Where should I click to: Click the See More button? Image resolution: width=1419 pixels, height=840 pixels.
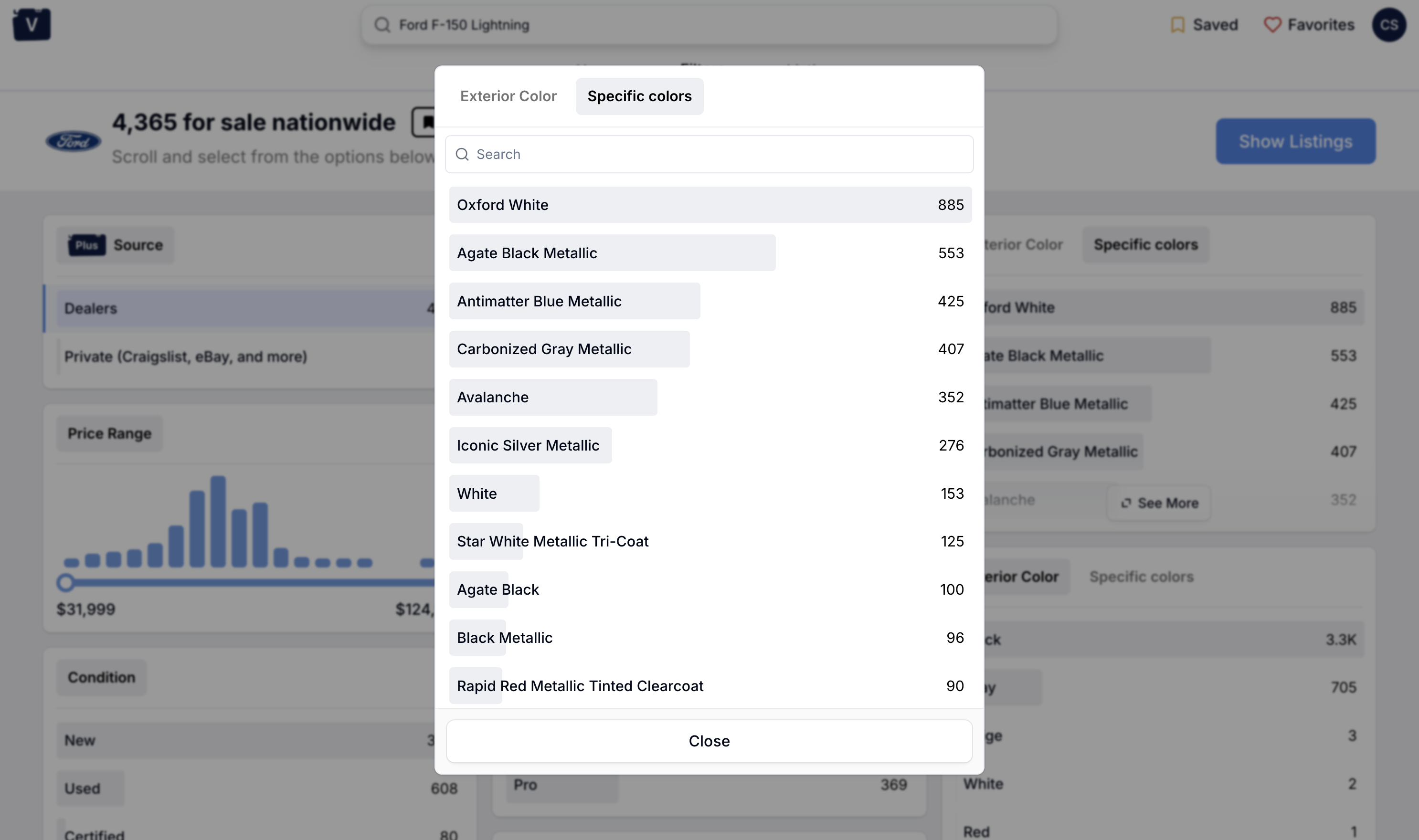1158,503
